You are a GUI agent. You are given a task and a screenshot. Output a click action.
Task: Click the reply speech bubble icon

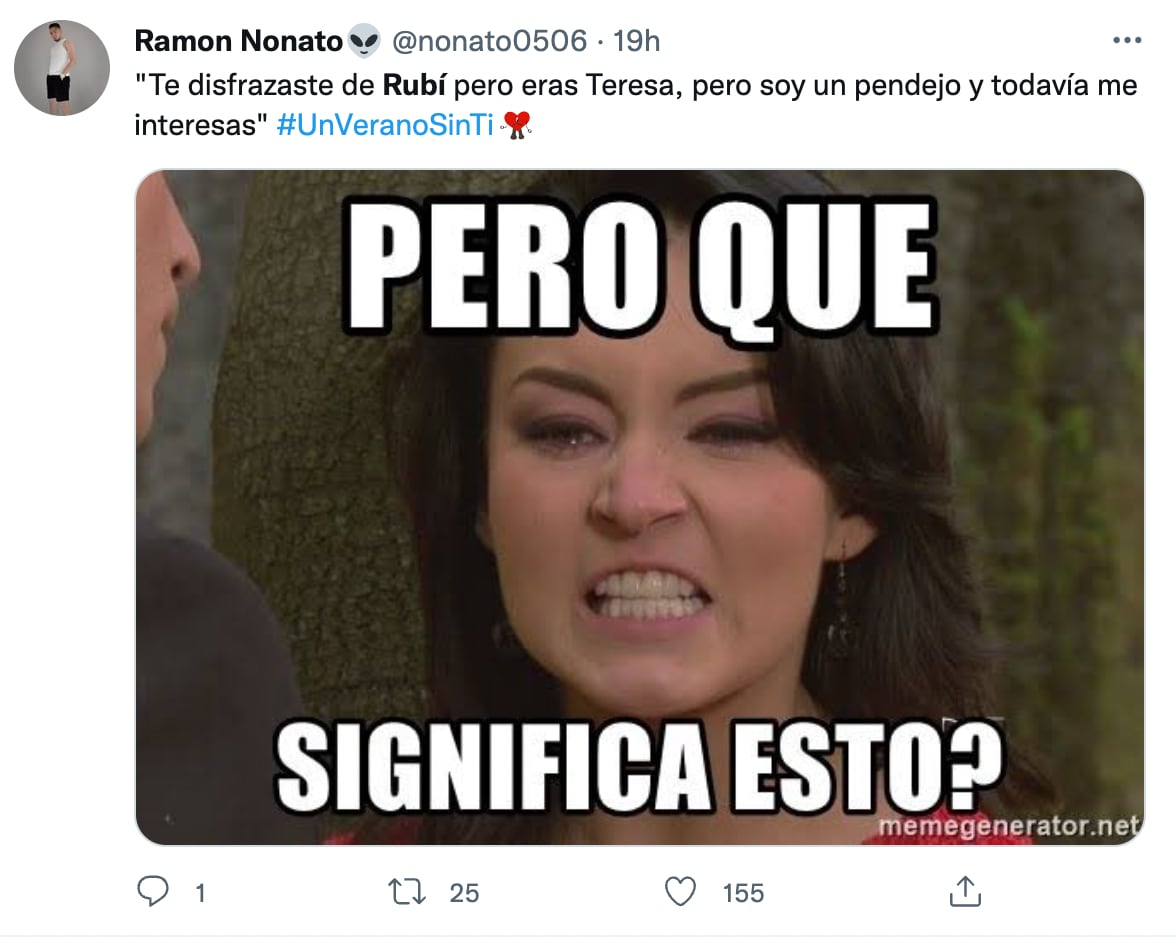point(153,891)
